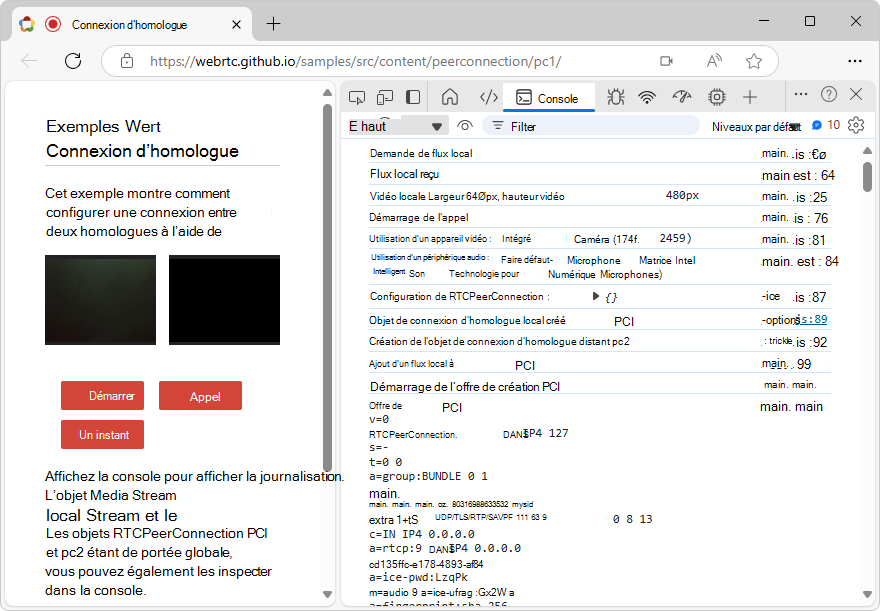Click the local video preview thumbnail
This screenshot has height=611, width=880.
[100, 300]
